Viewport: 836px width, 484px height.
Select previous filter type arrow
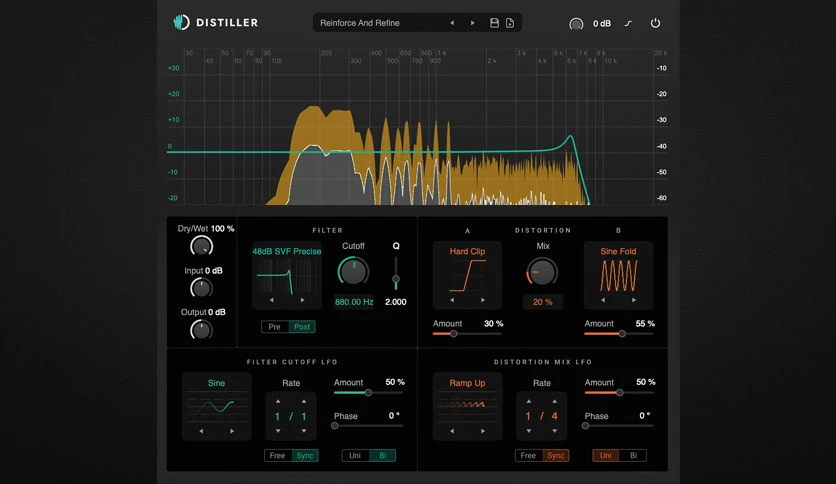(272, 300)
